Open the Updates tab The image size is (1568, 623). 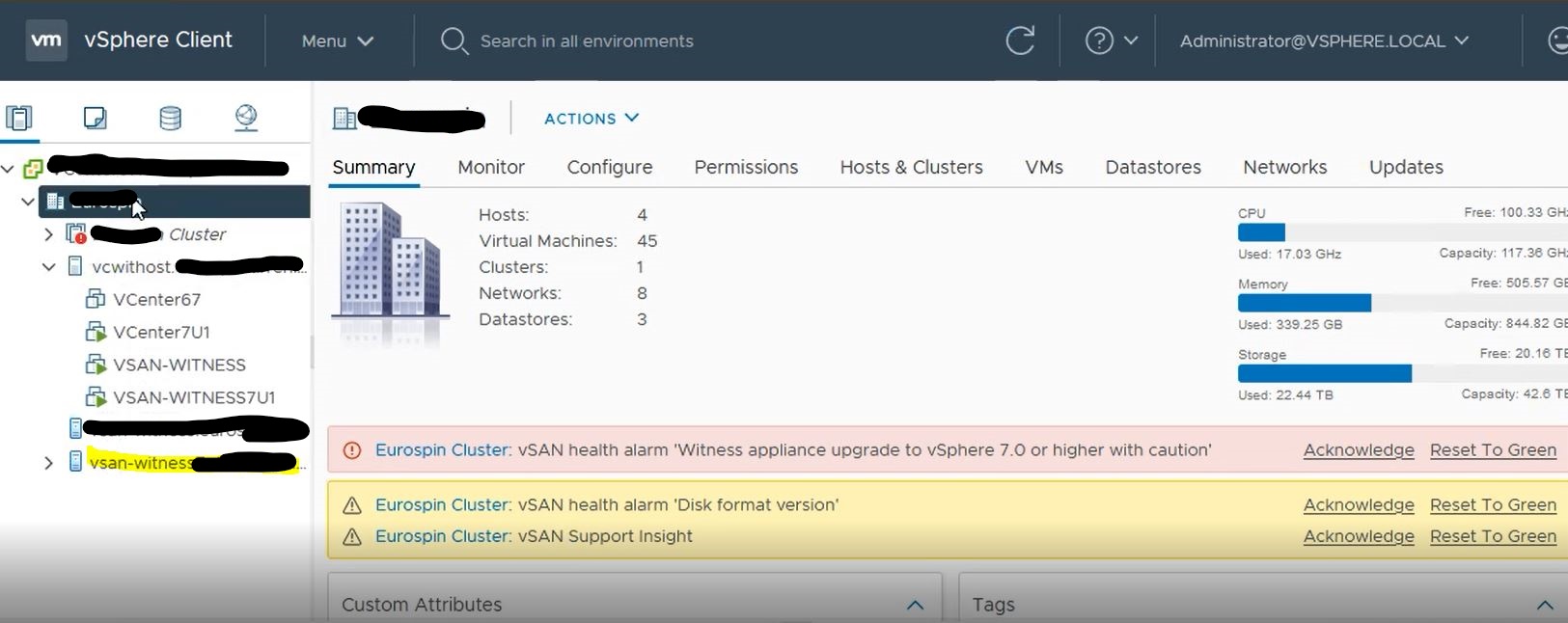point(1406,167)
